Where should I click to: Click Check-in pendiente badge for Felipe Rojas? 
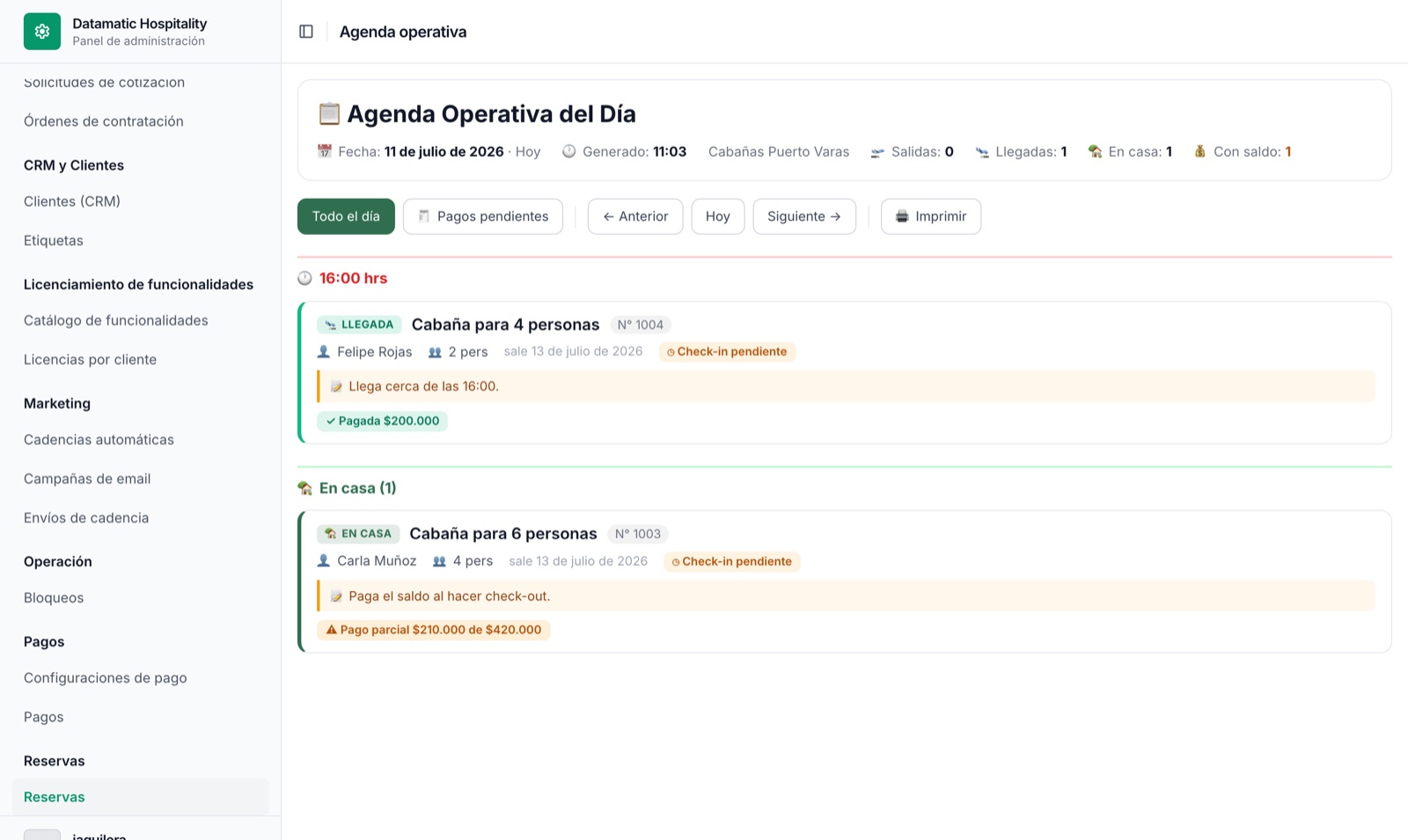(727, 352)
